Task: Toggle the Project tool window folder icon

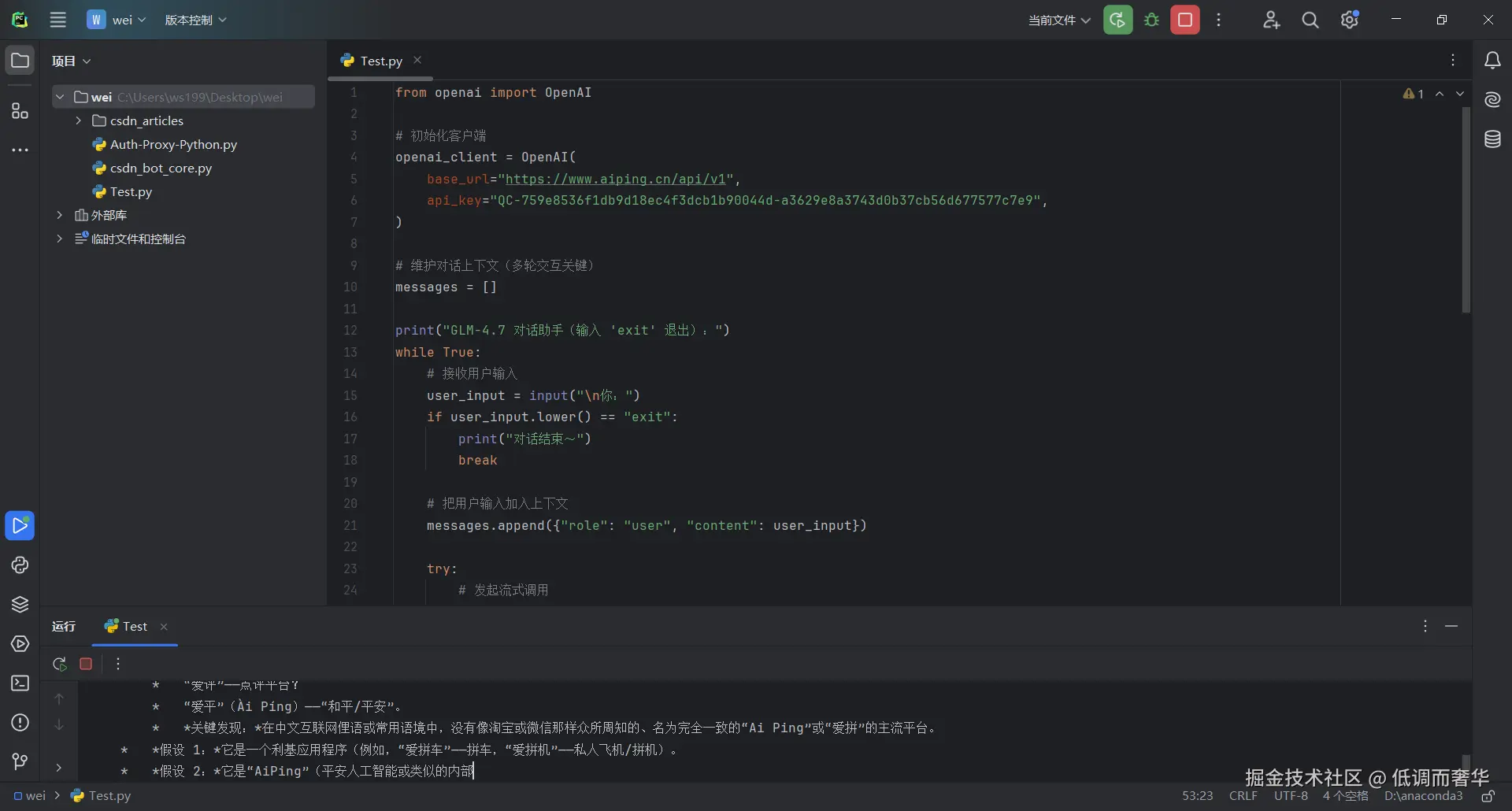Action: [x=20, y=61]
